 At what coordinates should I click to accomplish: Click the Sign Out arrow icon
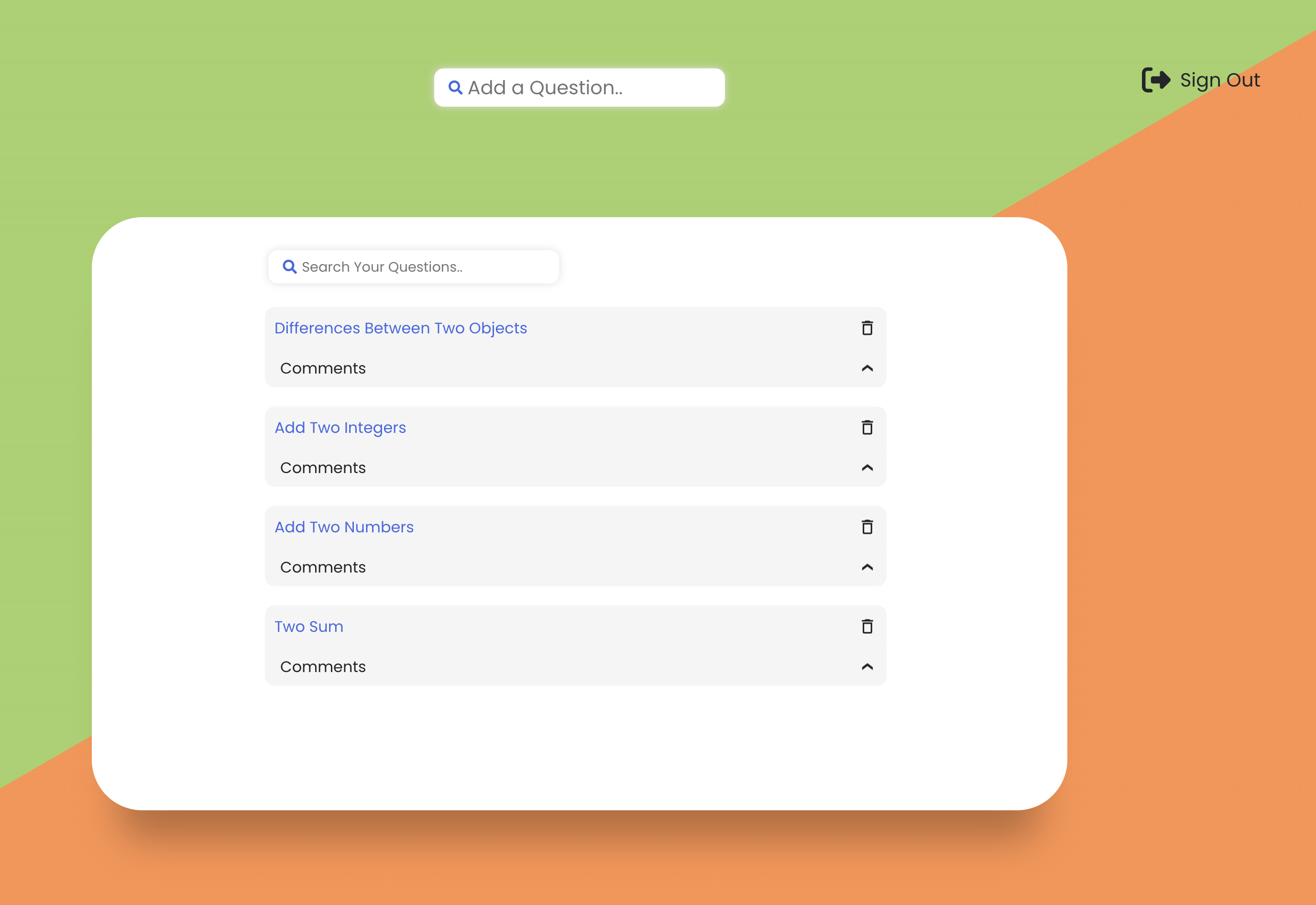[1155, 80]
